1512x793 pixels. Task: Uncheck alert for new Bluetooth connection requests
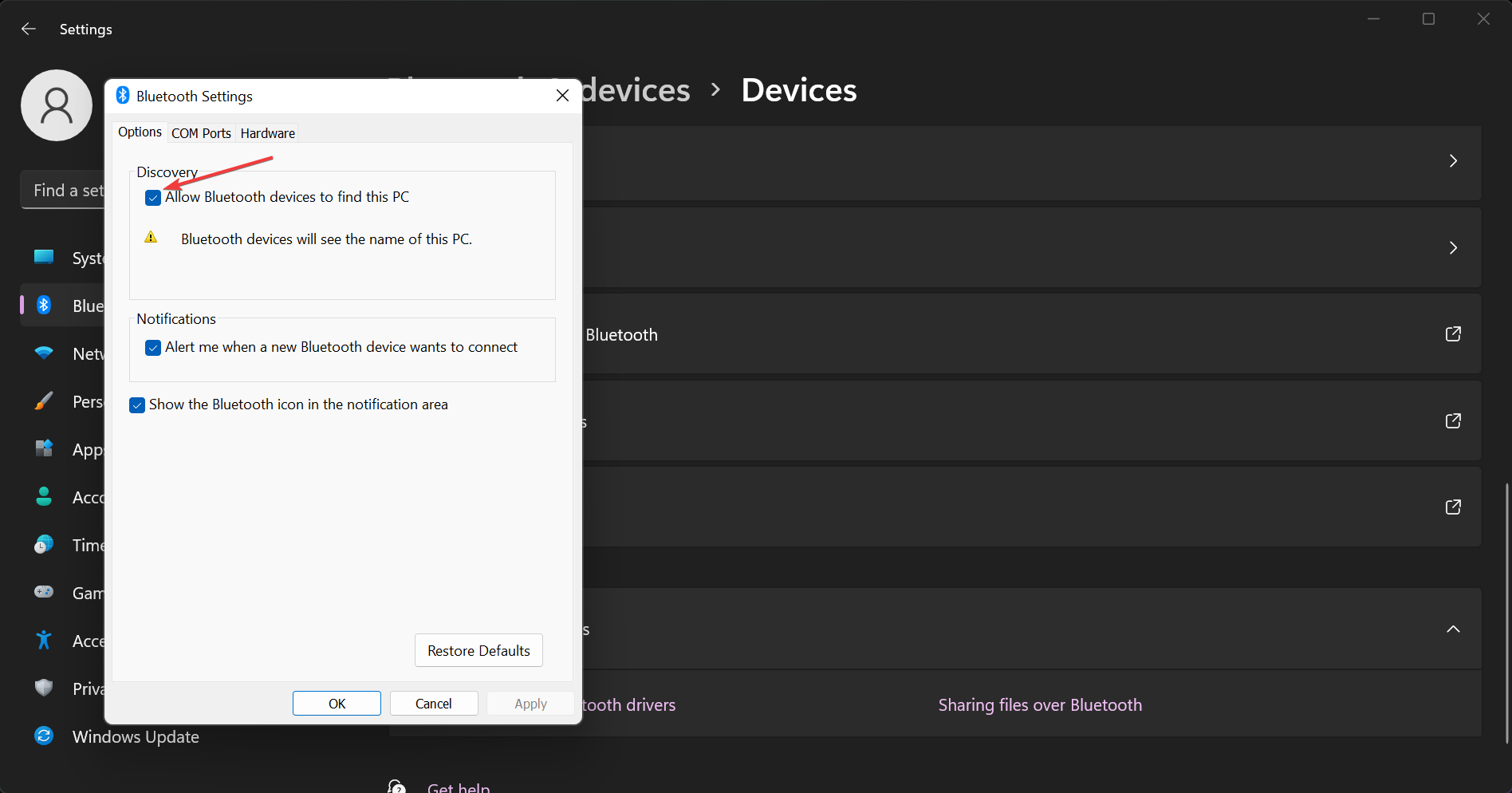point(152,348)
